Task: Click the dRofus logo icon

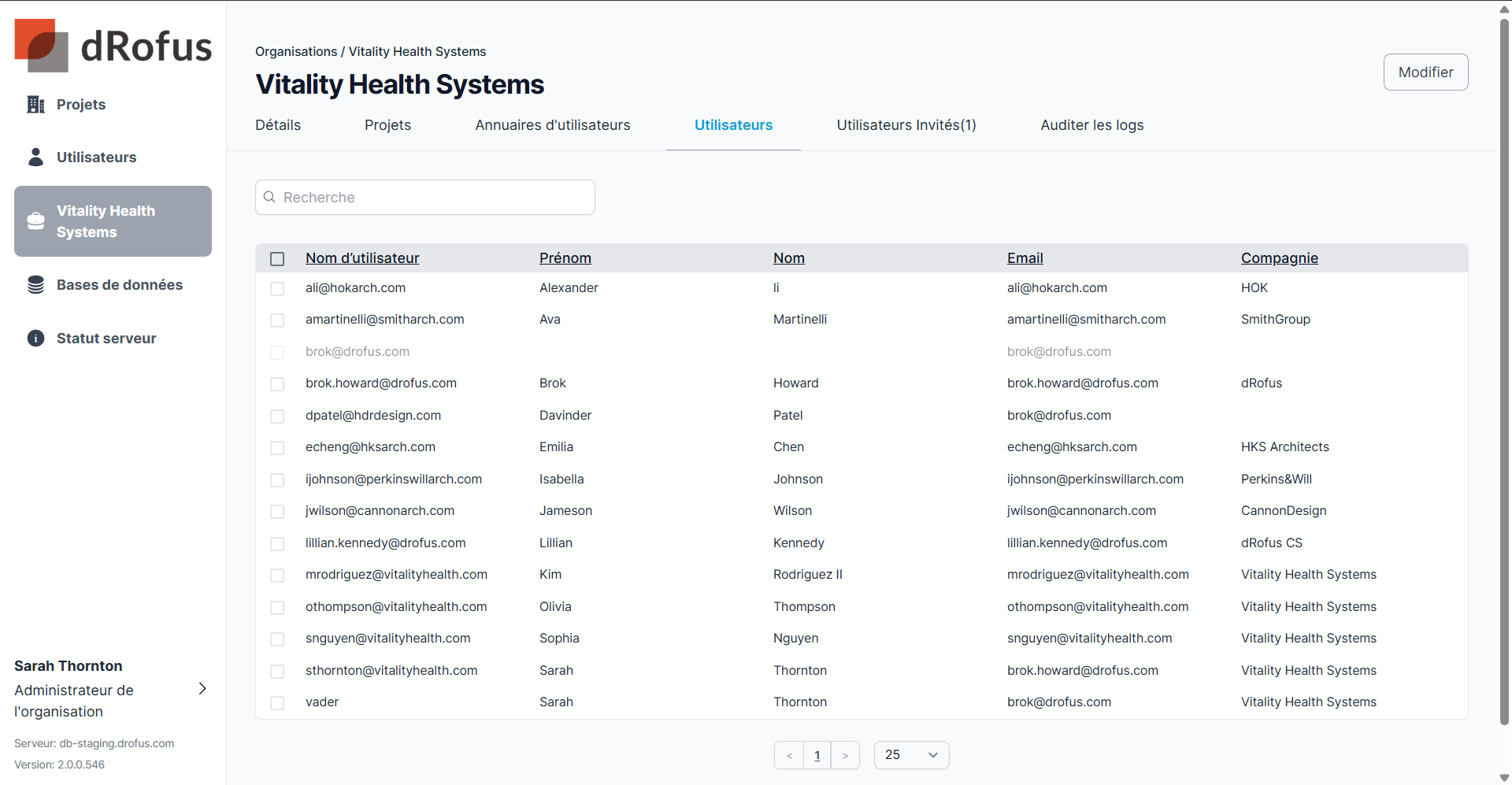Action: pos(41,46)
